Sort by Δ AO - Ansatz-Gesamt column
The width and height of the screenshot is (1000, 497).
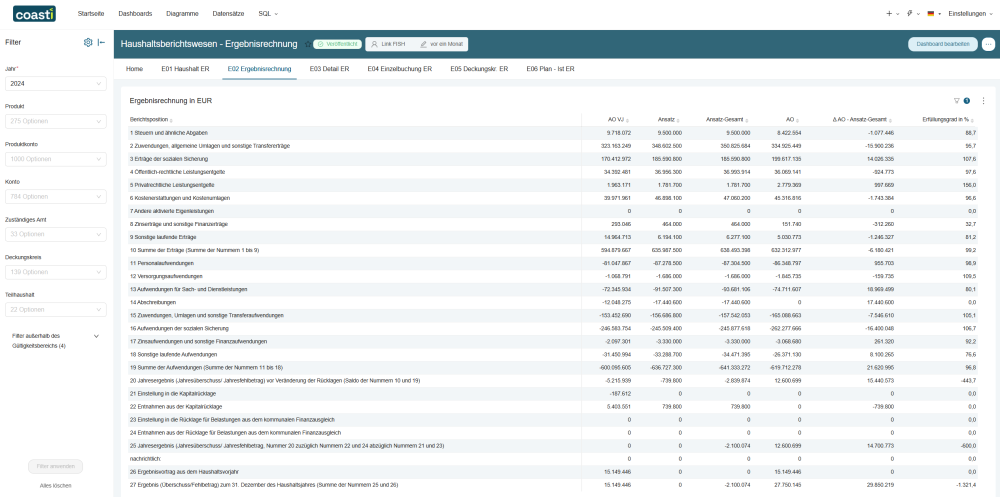click(864, 119)
